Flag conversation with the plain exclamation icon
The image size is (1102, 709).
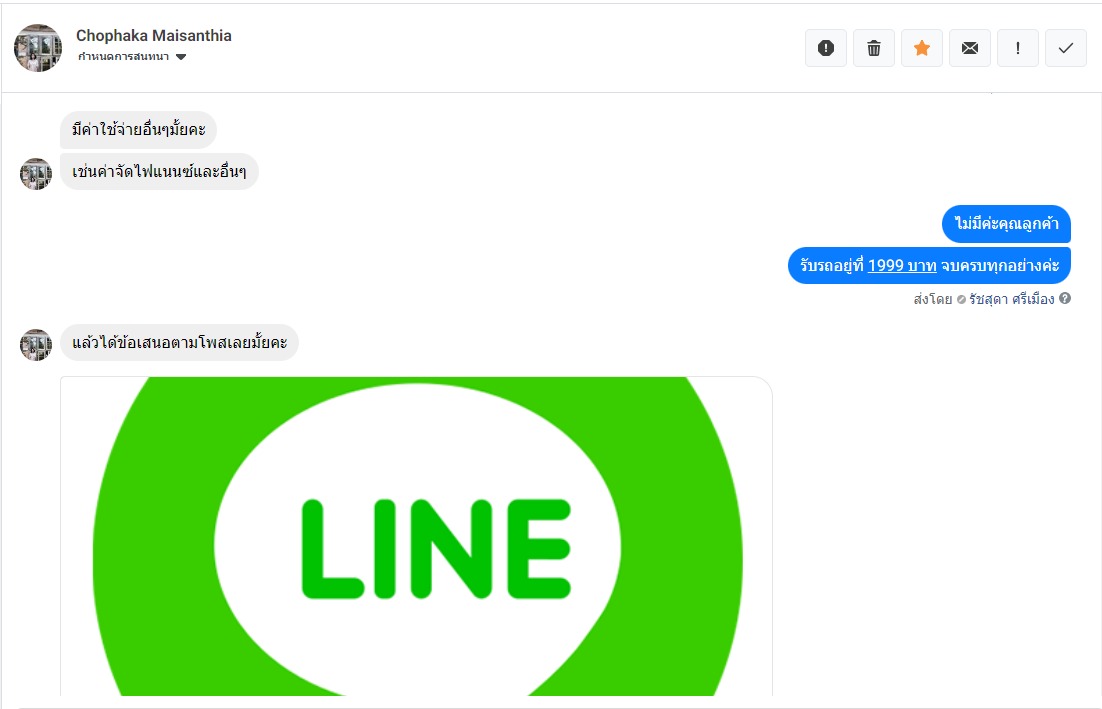click(x=1018, y=48)
